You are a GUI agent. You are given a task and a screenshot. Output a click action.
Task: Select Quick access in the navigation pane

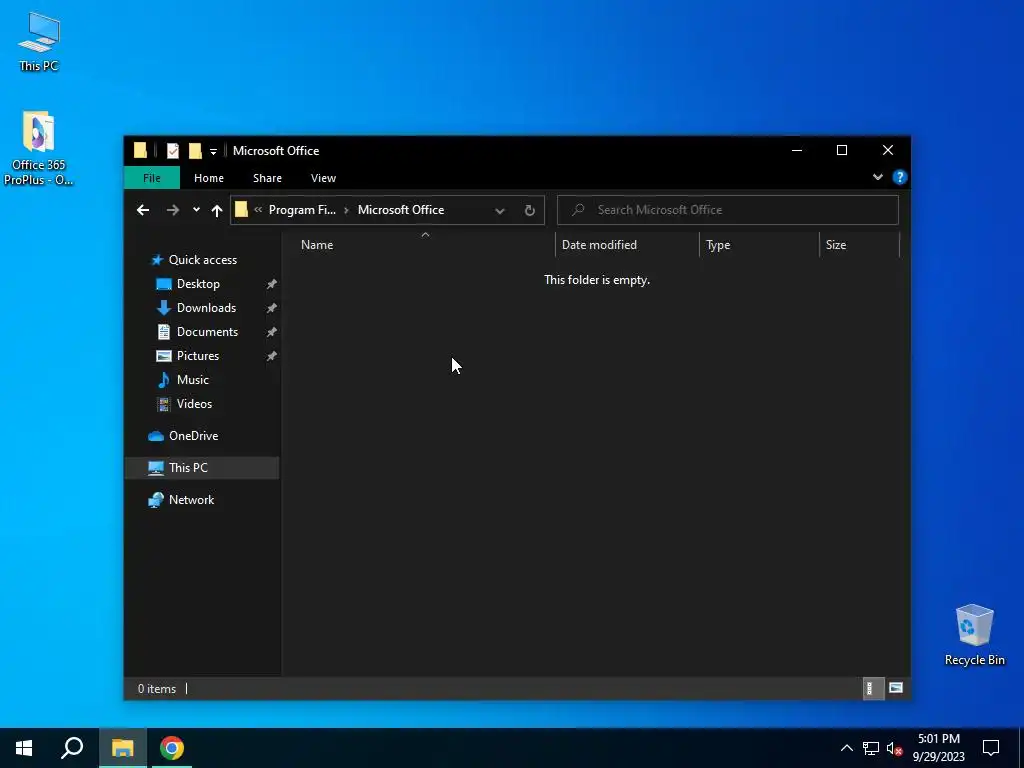pos(202,260)
